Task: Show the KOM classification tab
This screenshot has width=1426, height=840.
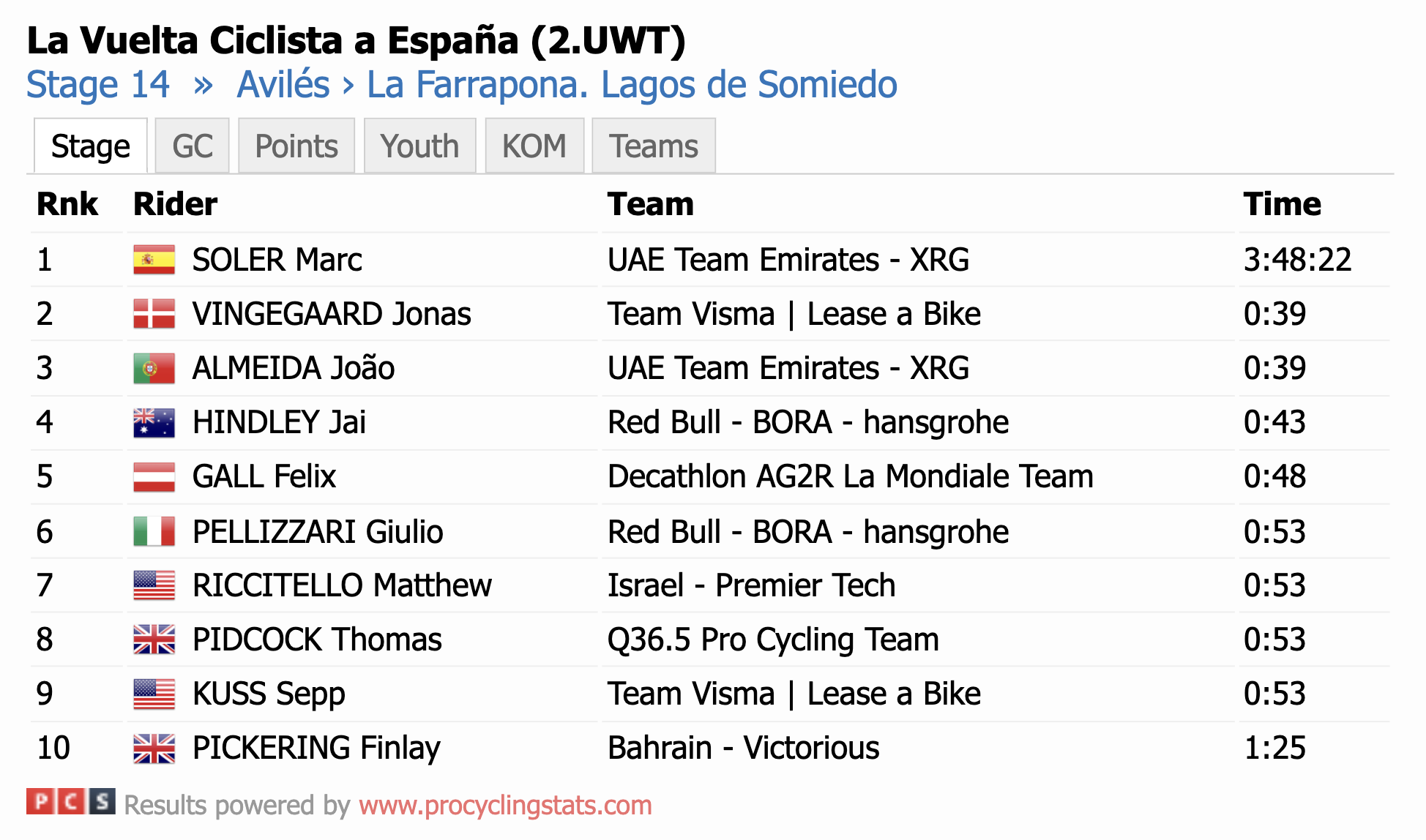Action: coord(534,146)
